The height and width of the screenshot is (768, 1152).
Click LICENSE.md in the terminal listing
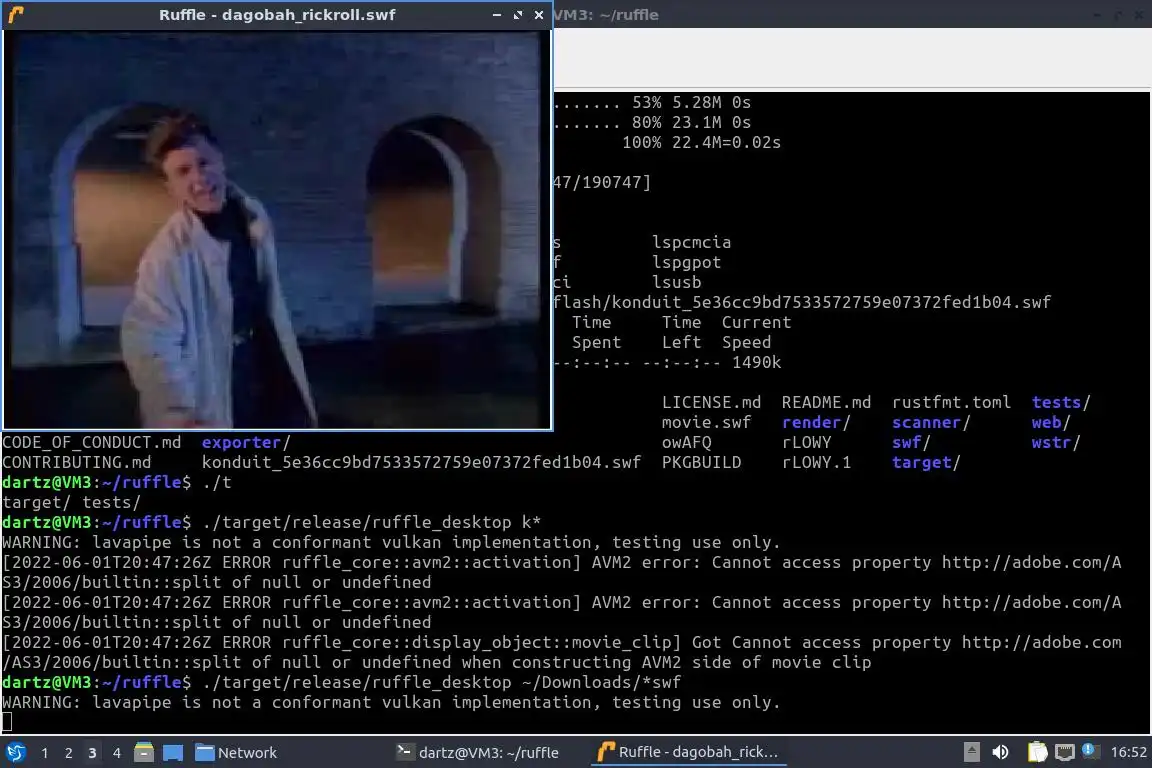(x=711, y=403)
